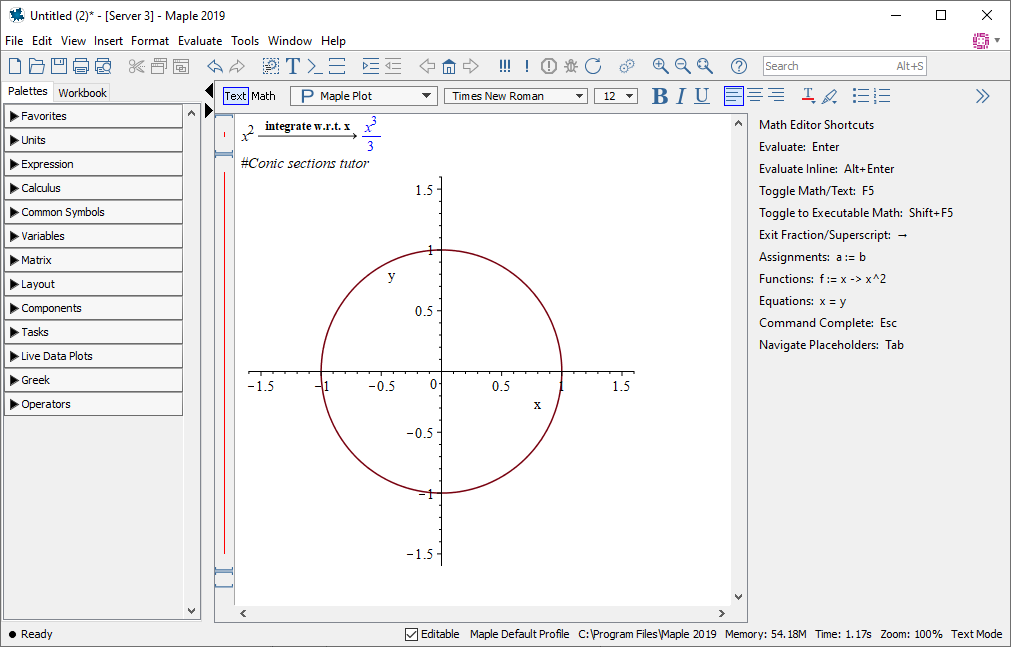Open the debugger bug icon
1011x647 pixels.
click(x=571, y=66)
